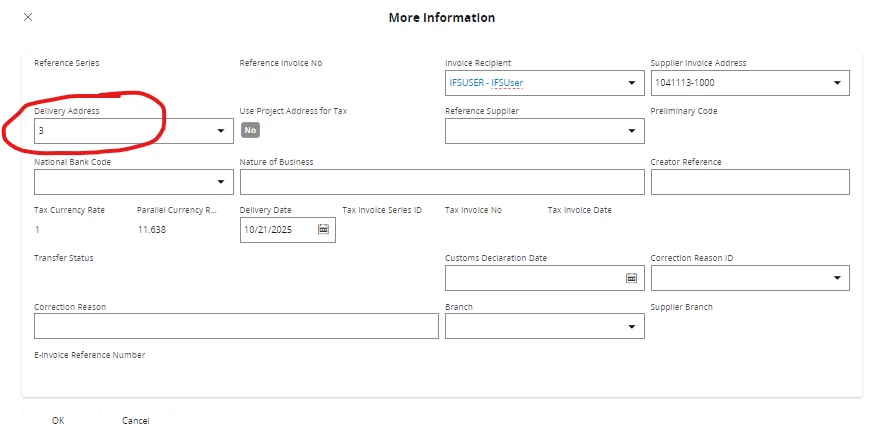Click the IFSUSER invoice recipient value
This screenshot has height=429, width=870.
click(x=487, y=83)
